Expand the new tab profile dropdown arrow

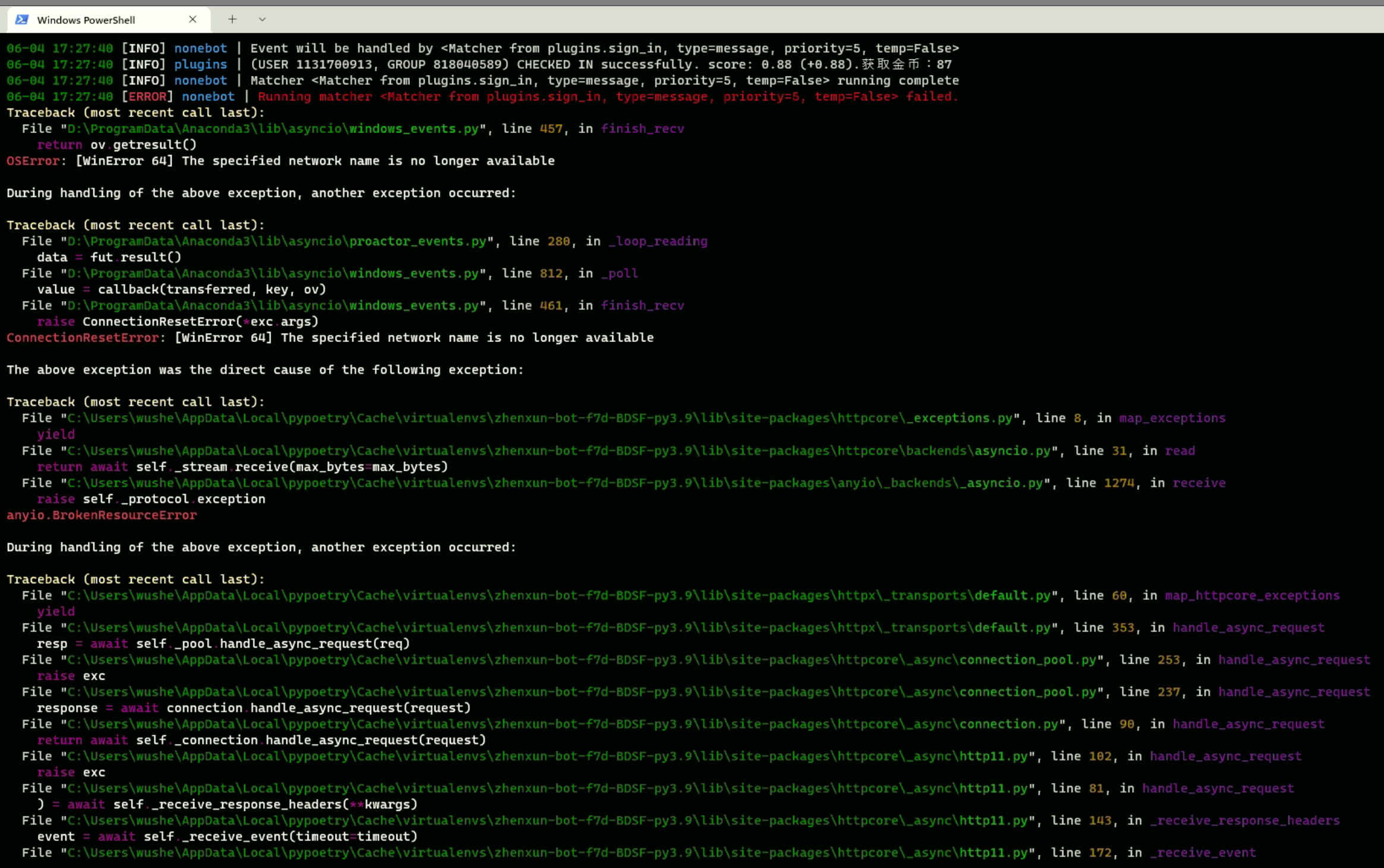tap(262, 20)
